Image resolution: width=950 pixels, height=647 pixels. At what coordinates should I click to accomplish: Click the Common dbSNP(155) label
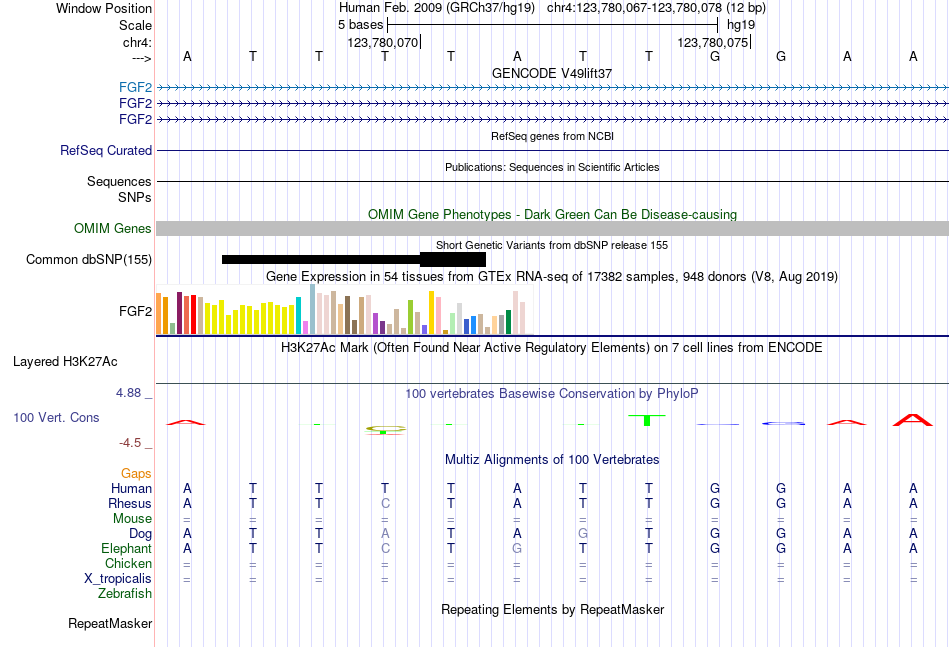89,259
